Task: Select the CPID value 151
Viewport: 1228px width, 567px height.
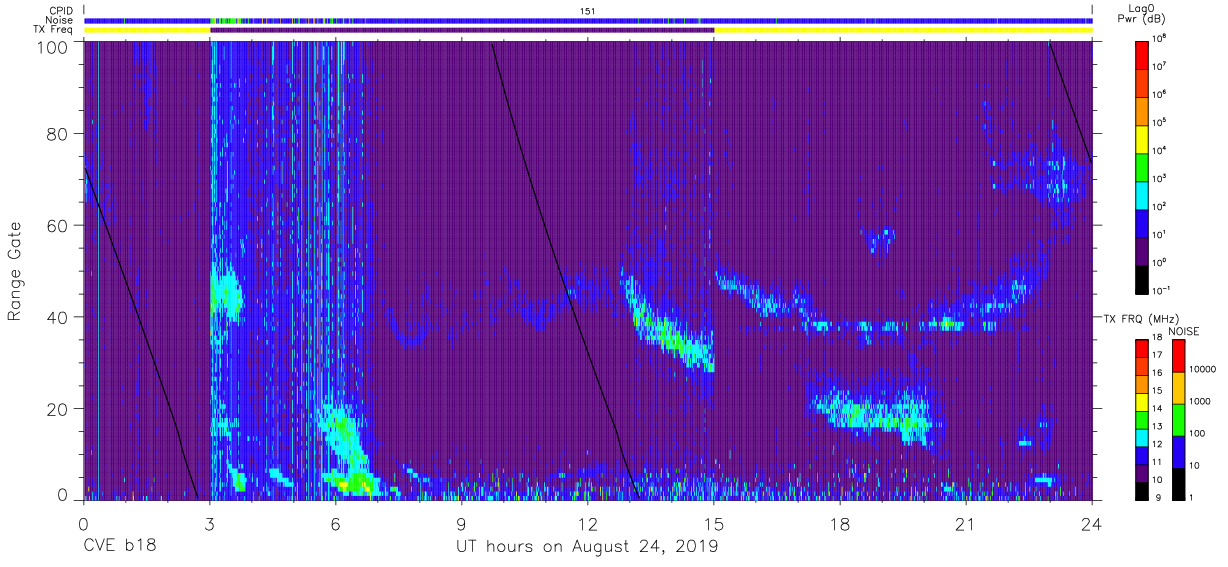Action: pos(587,10)
